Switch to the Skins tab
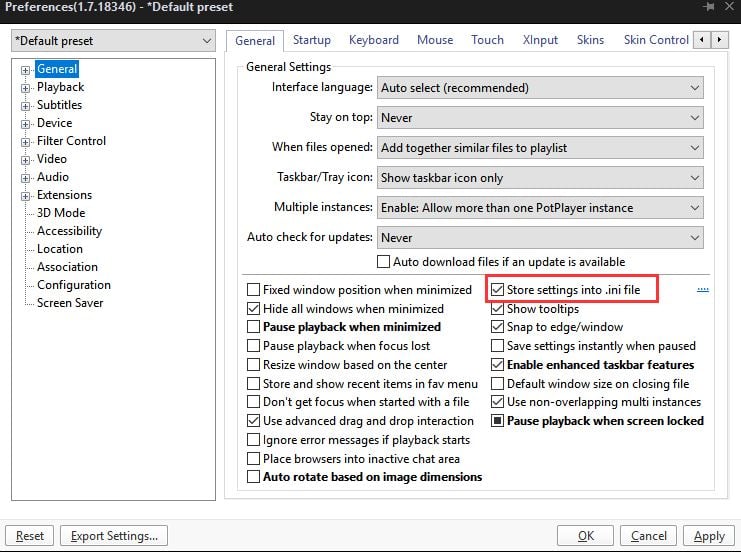The height and width of the screenshot is (552, 741). coord(590,40)
